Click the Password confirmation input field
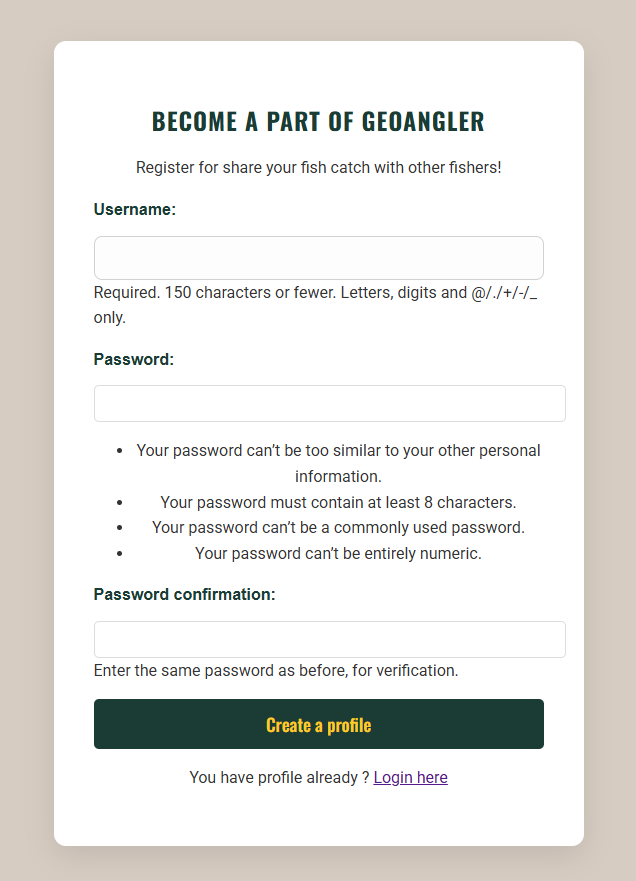 329,639
